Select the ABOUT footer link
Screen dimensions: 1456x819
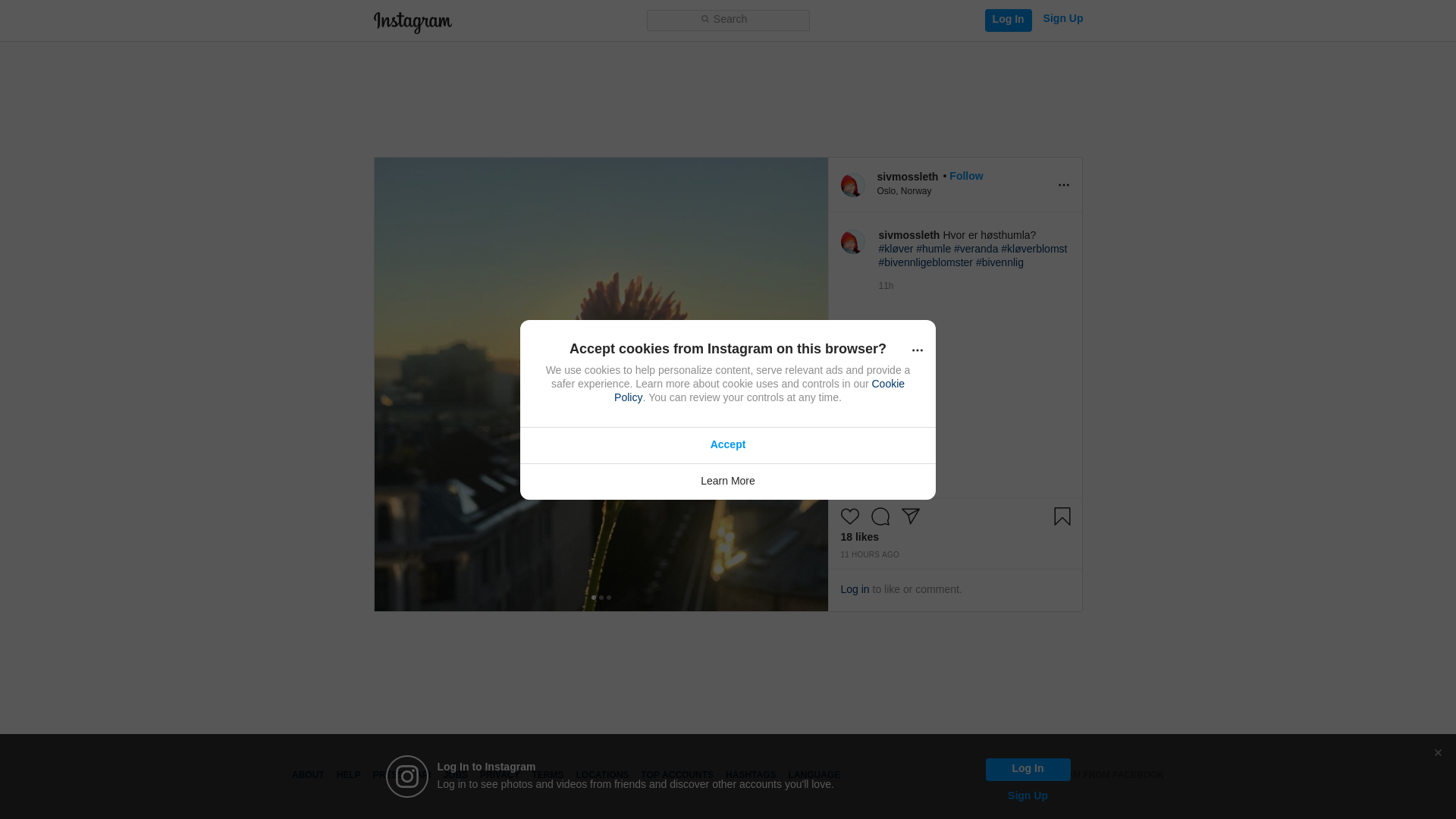(x=308, y=775)
